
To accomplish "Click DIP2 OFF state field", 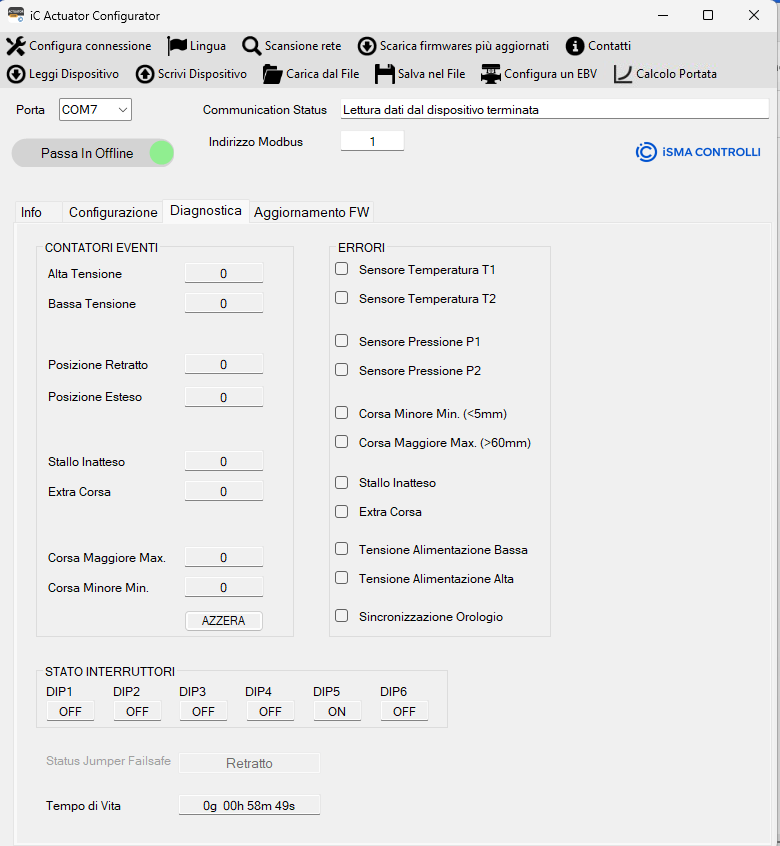I will tap(137, 711).
